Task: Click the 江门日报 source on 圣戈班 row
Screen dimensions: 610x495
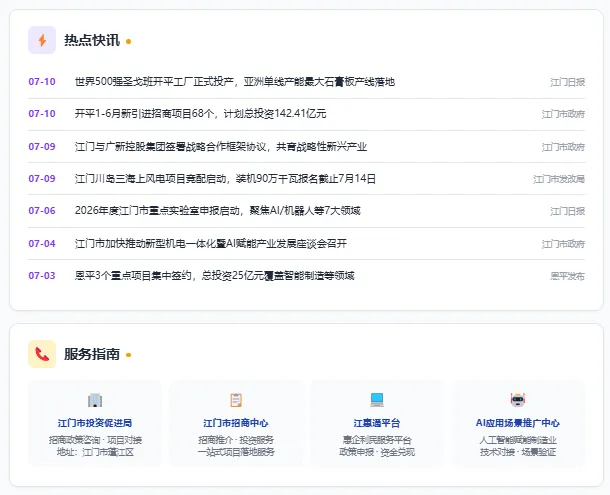Action: 568,82
